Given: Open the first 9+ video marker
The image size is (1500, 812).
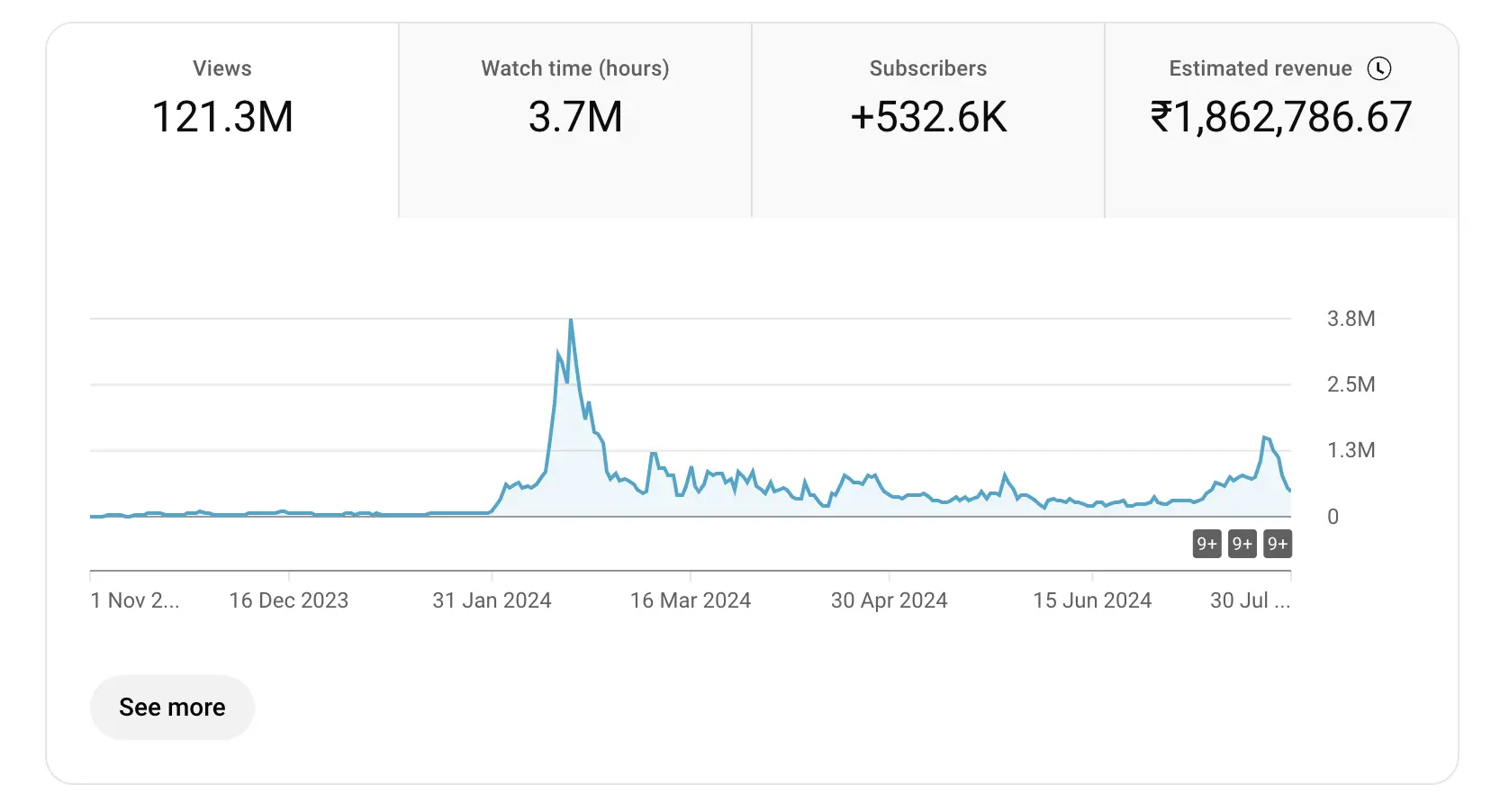Looking at the screenshot, I should (1206, 544).
